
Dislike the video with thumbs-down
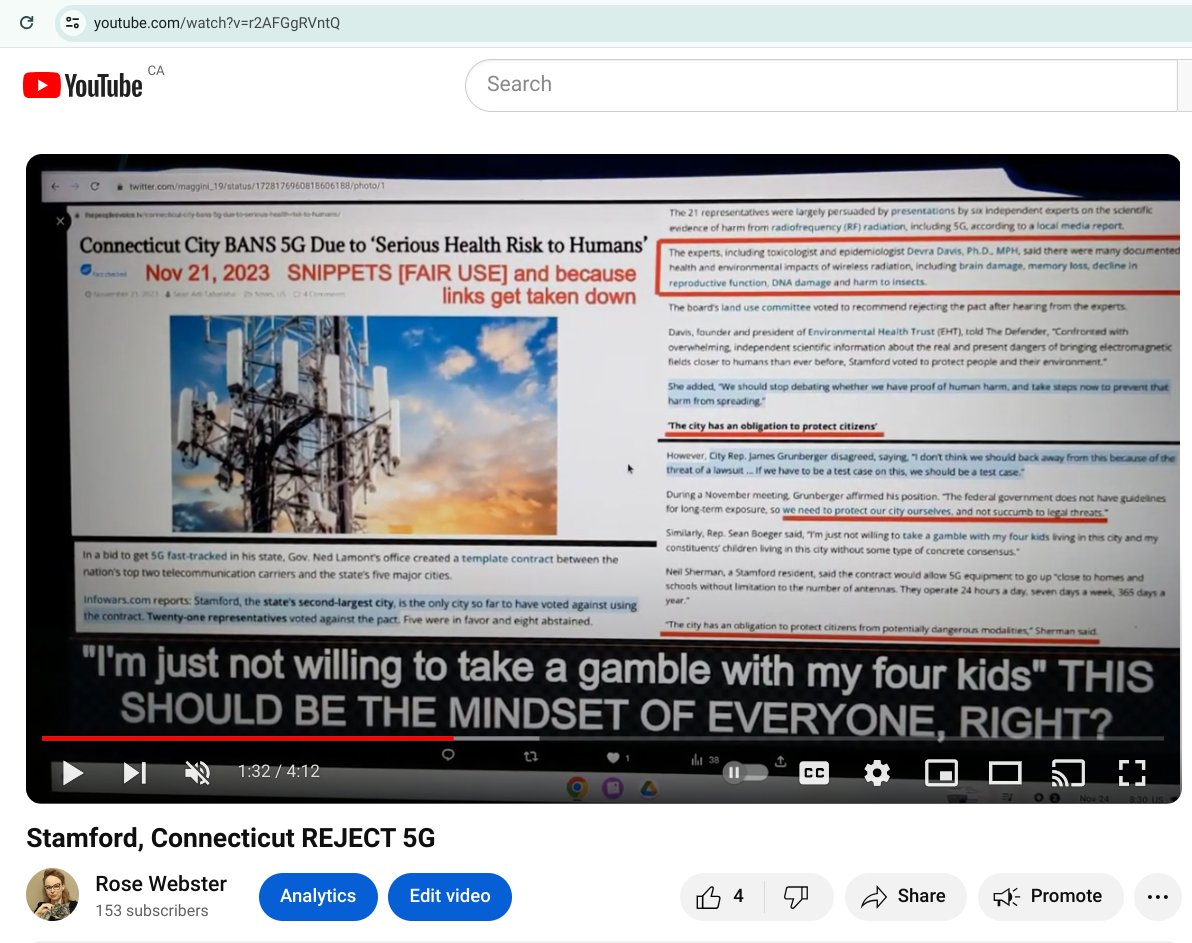click(x=796, y=897)
